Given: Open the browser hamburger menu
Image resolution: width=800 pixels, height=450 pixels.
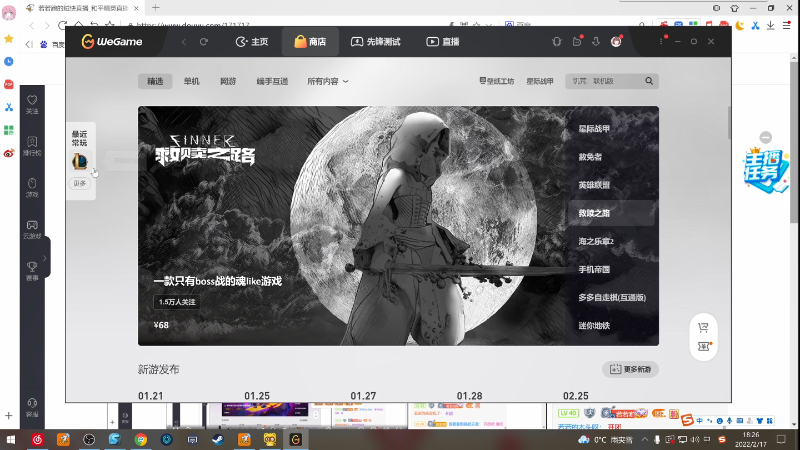Looking at the screenshot, I should pyautogui.click(x=787, y=25).
